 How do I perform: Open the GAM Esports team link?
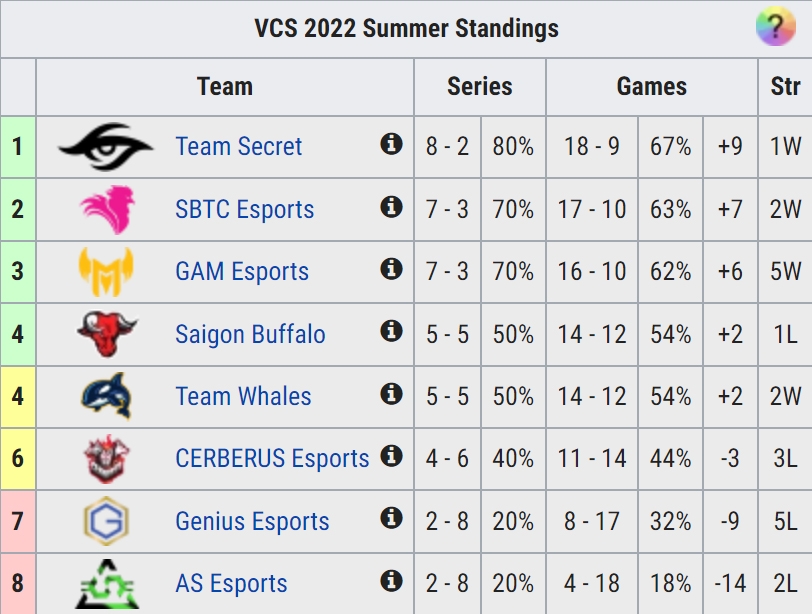coord(242,272)
